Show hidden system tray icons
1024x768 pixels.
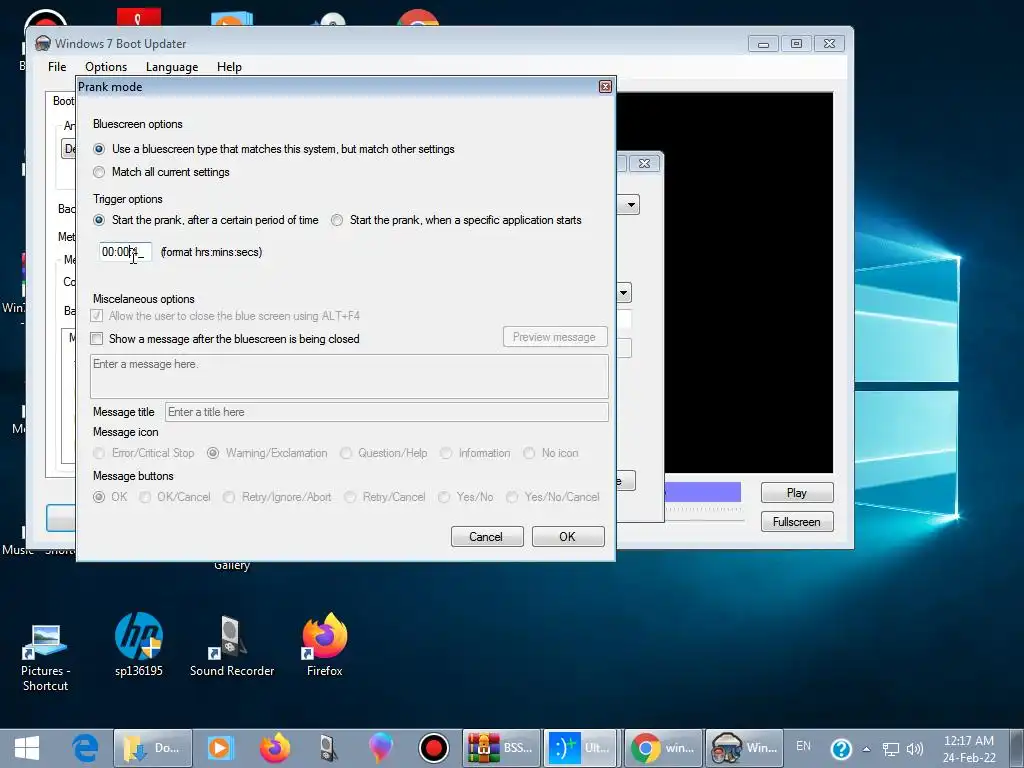tap(867, 749)
